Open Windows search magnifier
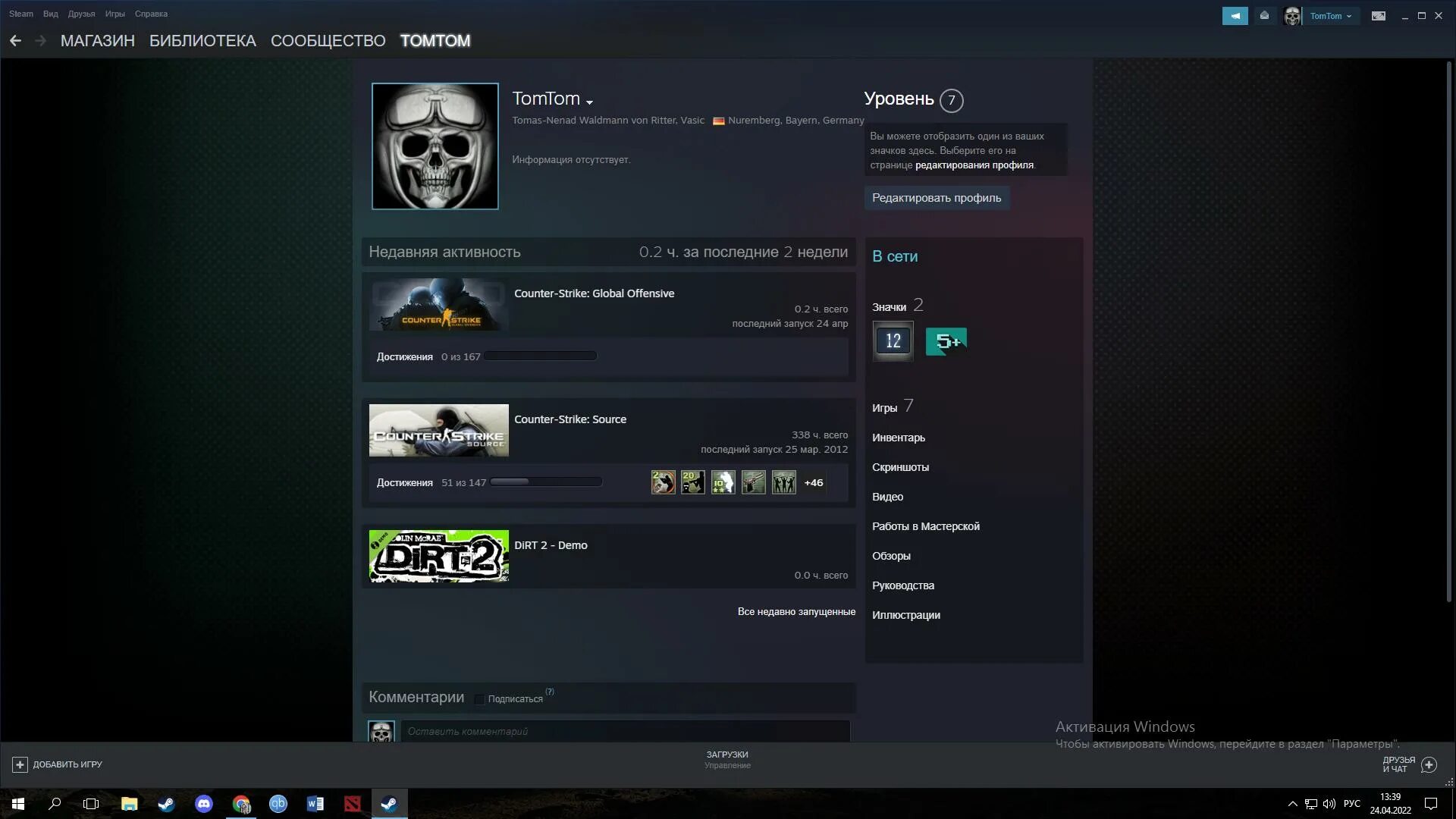 (x=55, y=804)
